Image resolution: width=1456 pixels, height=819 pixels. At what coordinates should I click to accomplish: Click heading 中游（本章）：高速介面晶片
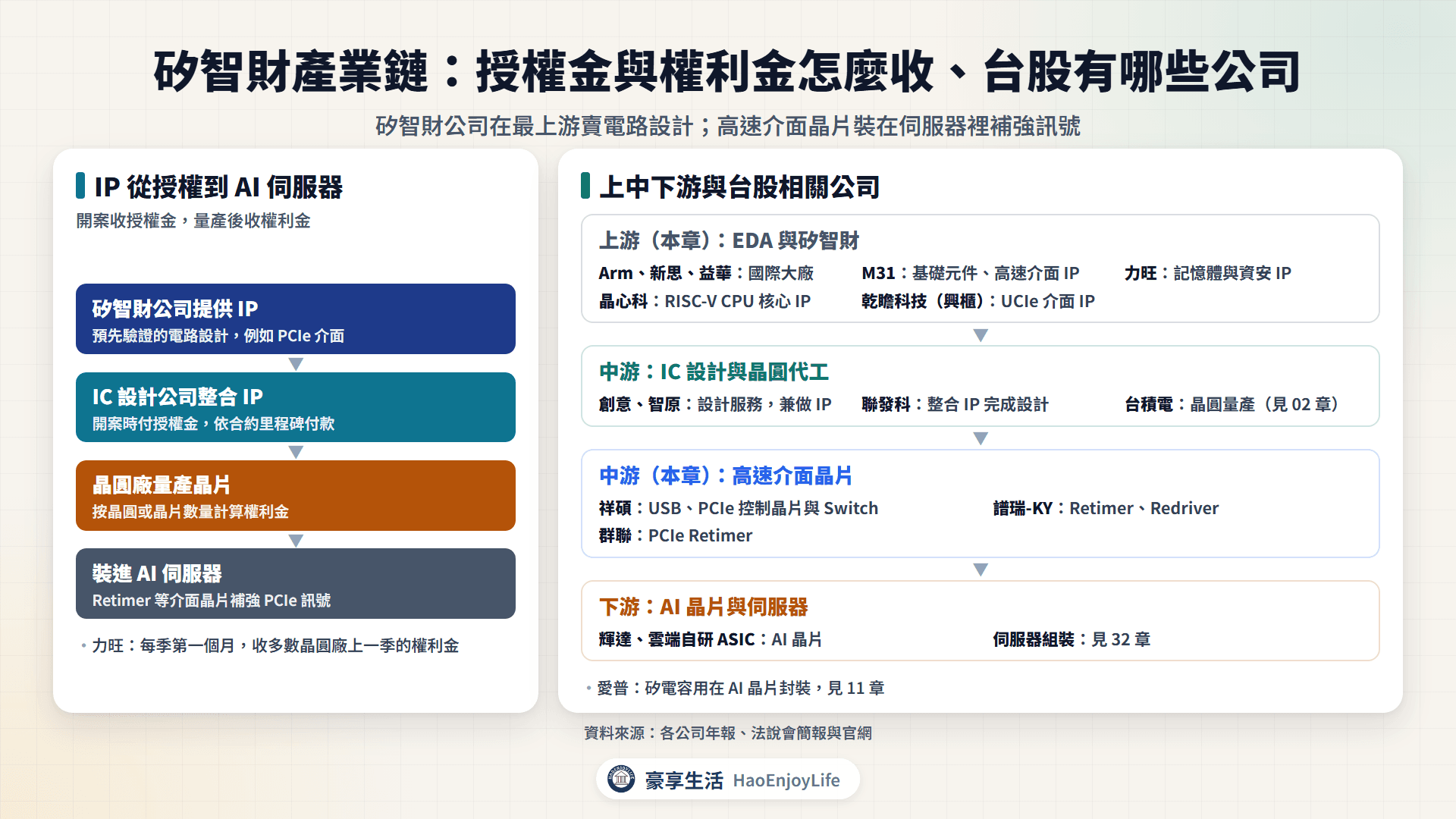point(726,475)
